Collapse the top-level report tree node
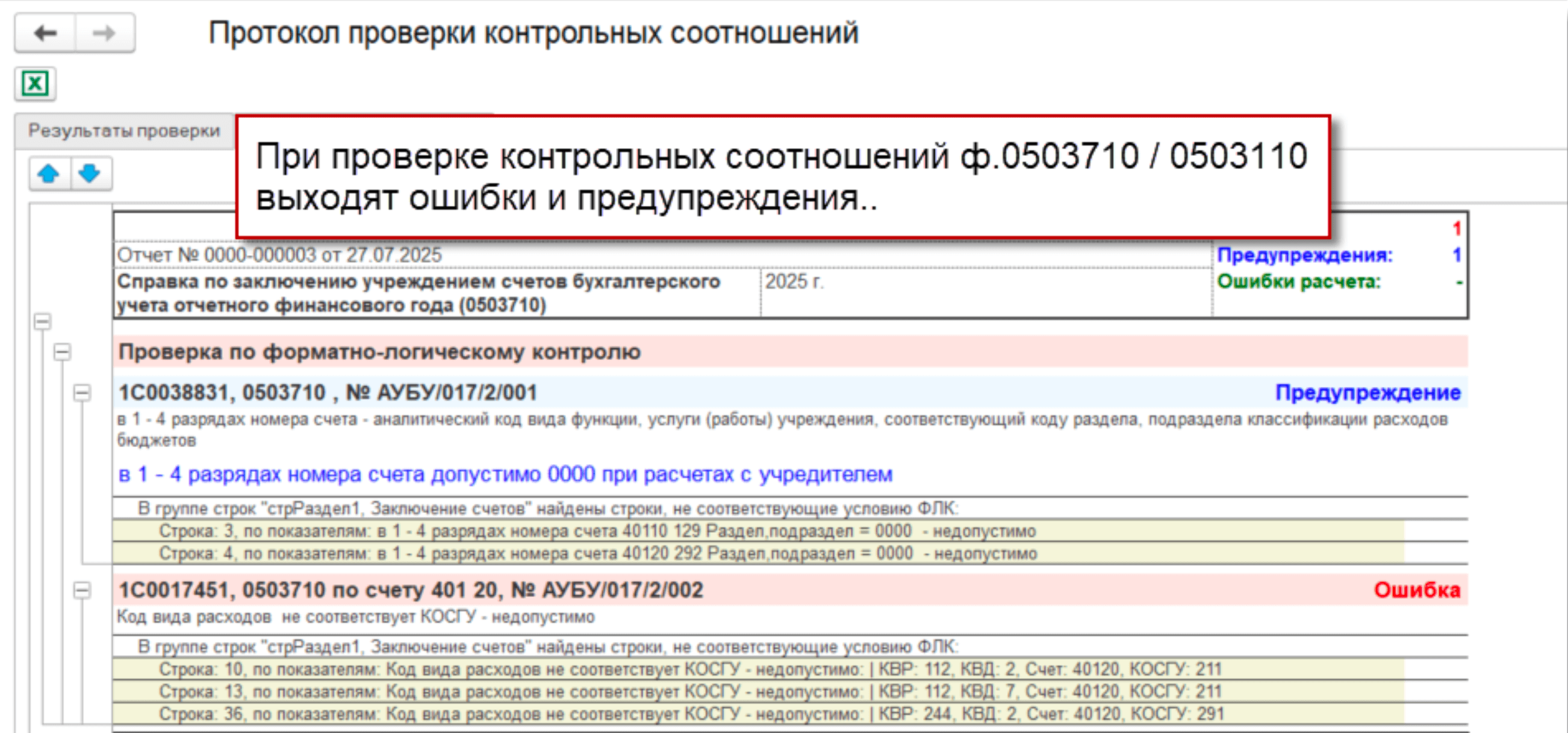Screen dimensions: 1568x733 point(43,321)
